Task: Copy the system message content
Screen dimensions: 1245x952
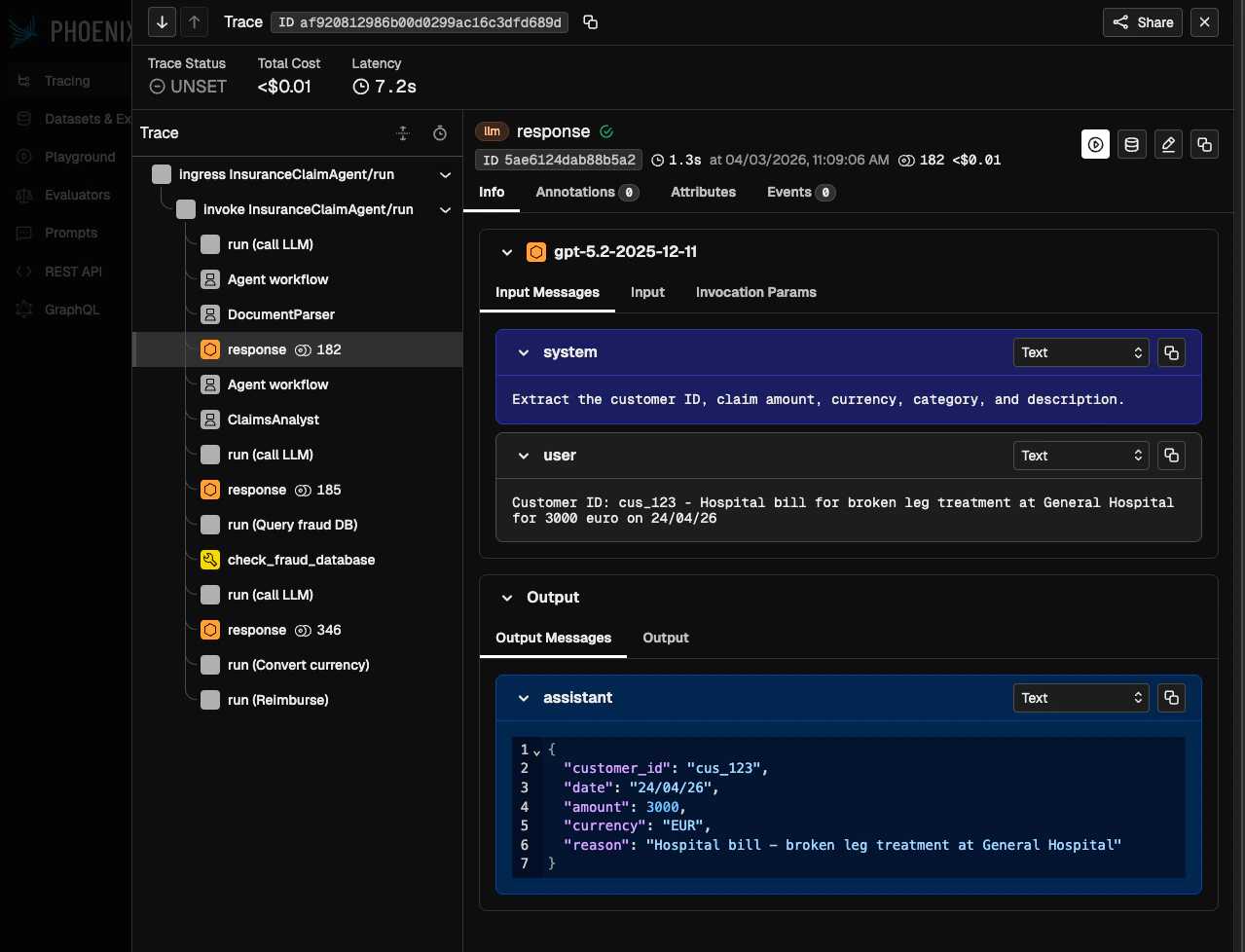Action: (1171, 352)
